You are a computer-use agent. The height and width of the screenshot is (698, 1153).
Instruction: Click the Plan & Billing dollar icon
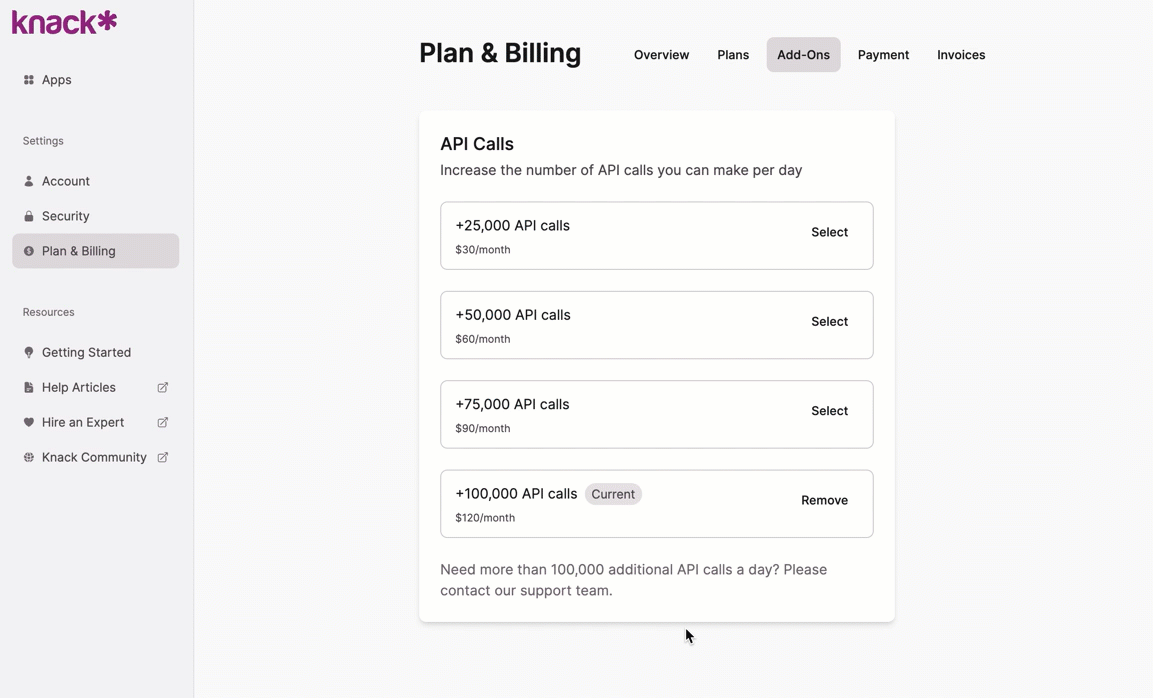tap(29, 251)
